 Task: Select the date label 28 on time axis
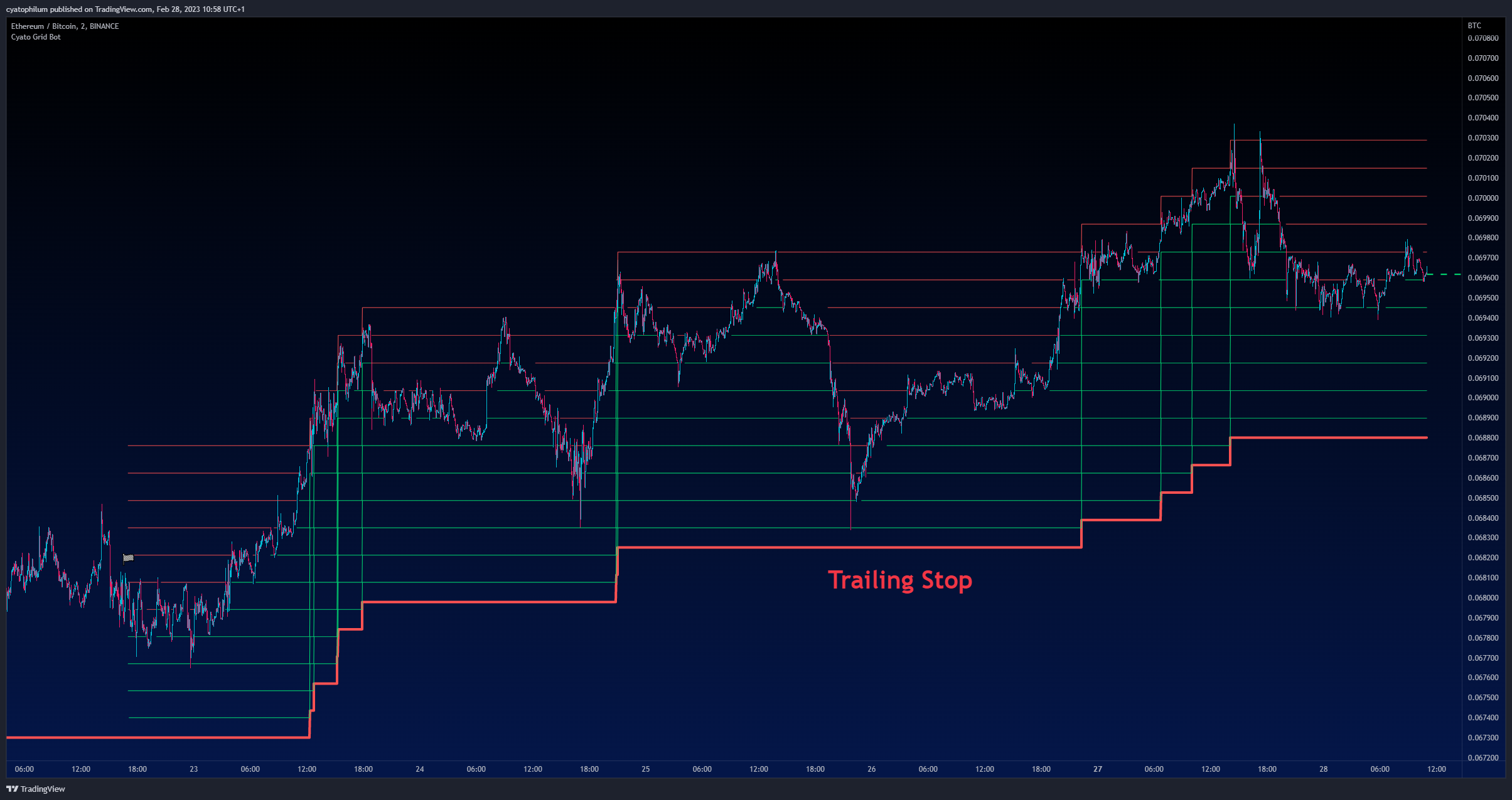[x=1323, y=769]
